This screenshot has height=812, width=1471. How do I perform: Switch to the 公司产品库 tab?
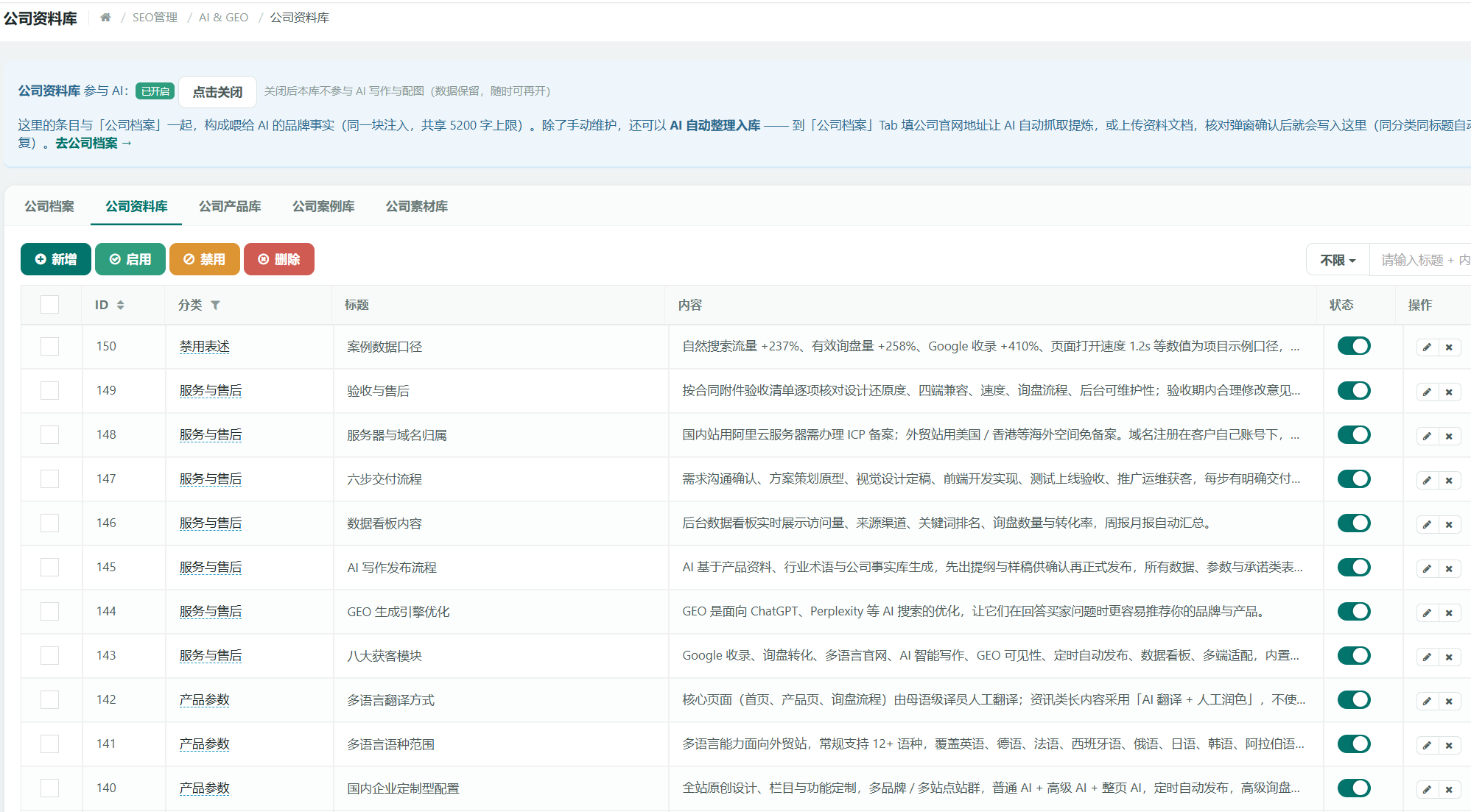click(230, 206)
